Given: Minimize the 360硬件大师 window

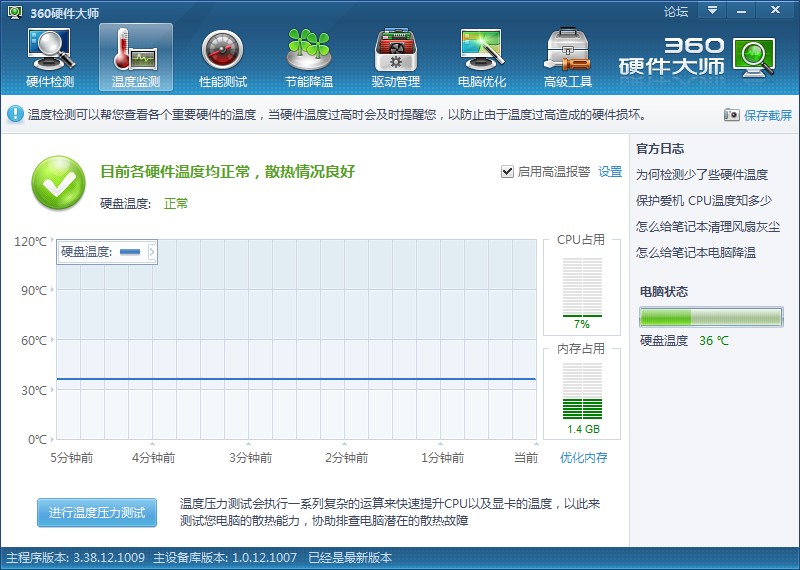Looking at the screenshot, I should tap(742, 10).
